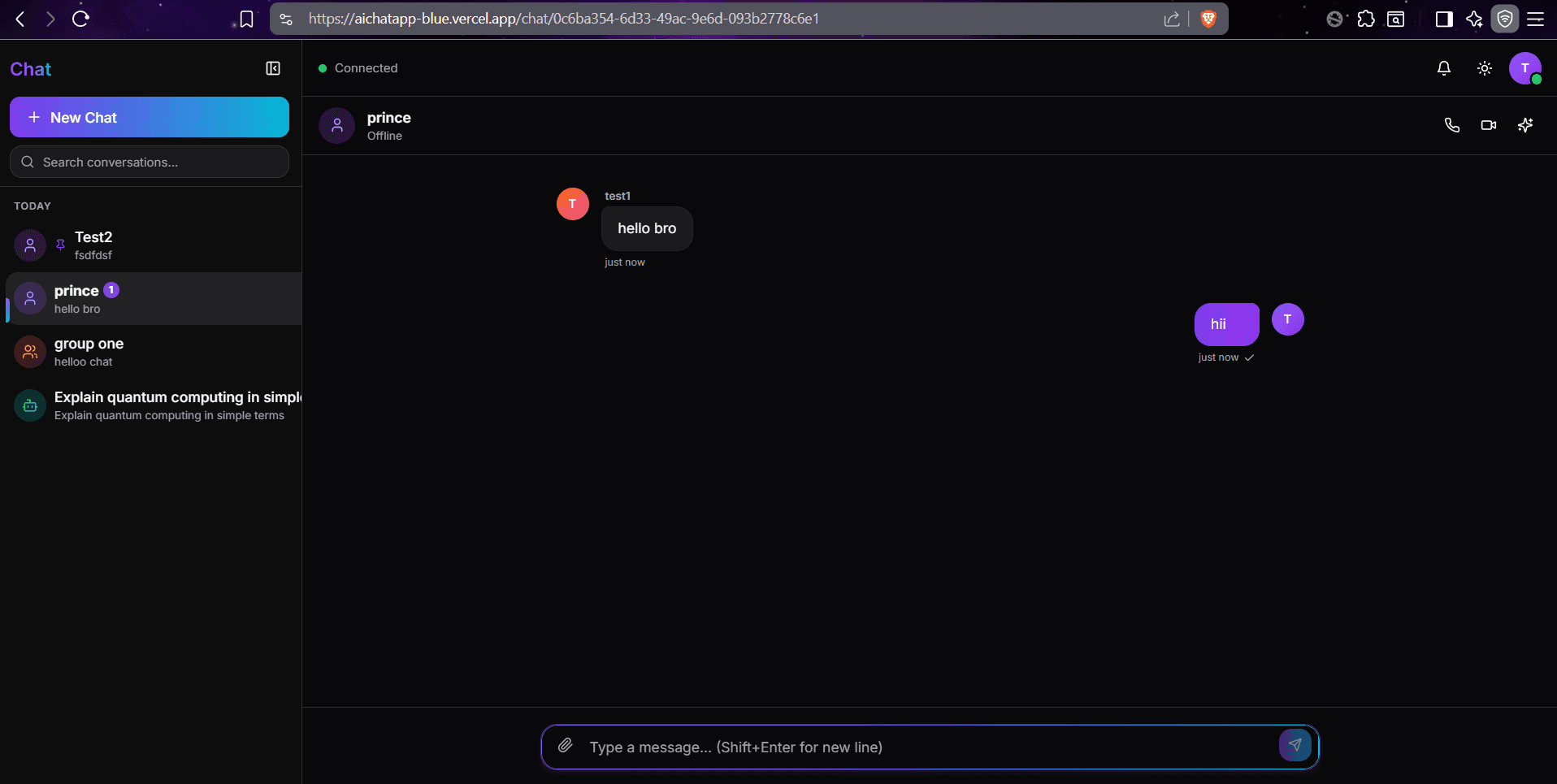Screen dimensions: 1557x784
Task: Bookmark the current page
Action: pyautogui.click(x=245, y=18)
